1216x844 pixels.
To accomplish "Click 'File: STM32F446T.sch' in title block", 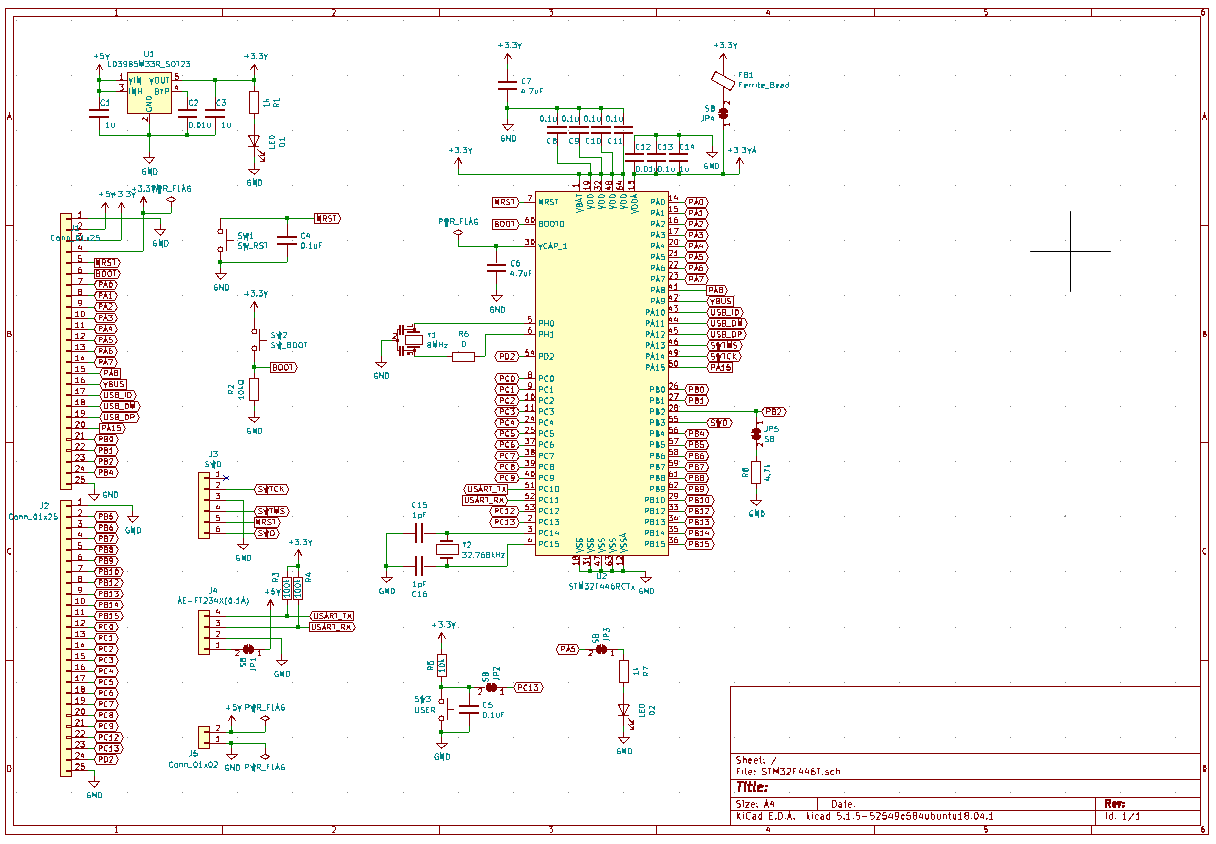I will tap(788, 772).
